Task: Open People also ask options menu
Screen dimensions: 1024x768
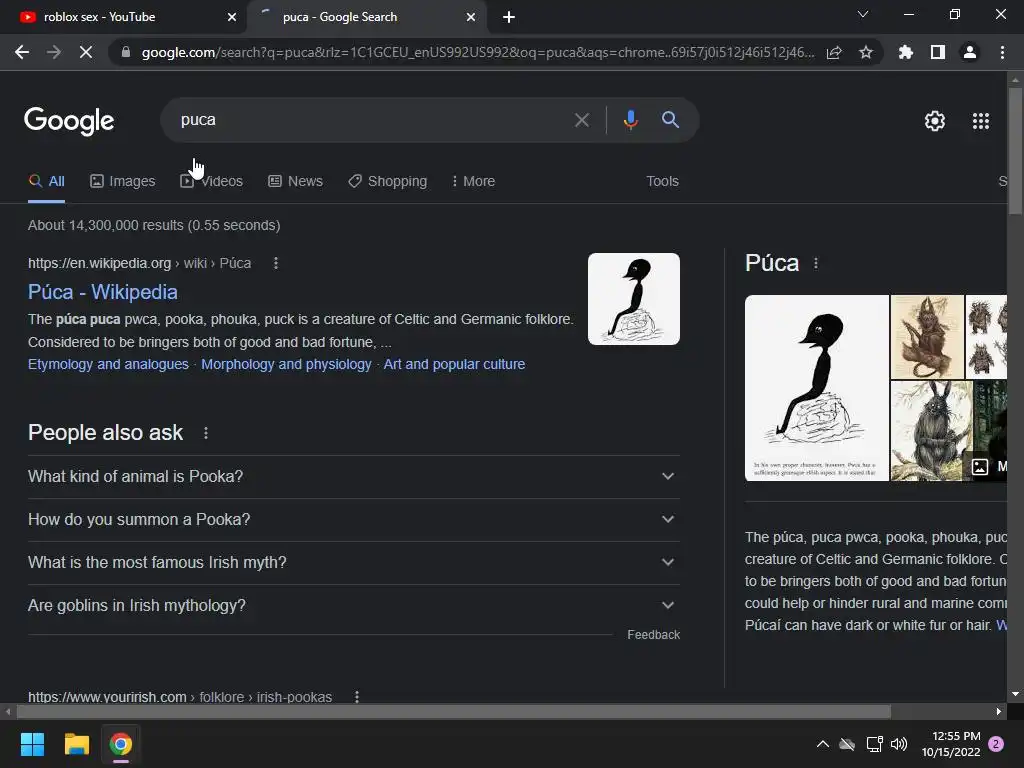Action: (206, 433)
